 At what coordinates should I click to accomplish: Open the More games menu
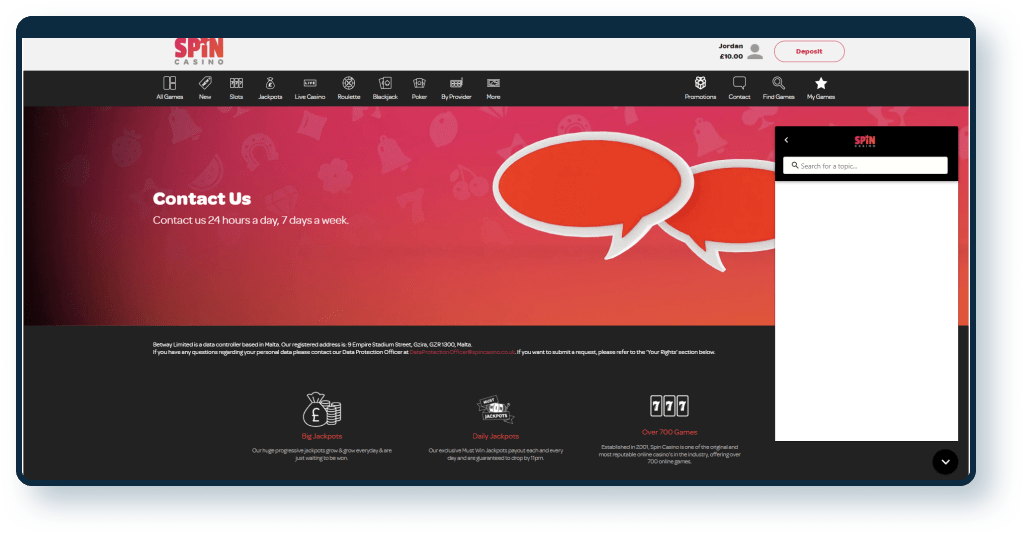pyautogui.click(x=493, y=88)
